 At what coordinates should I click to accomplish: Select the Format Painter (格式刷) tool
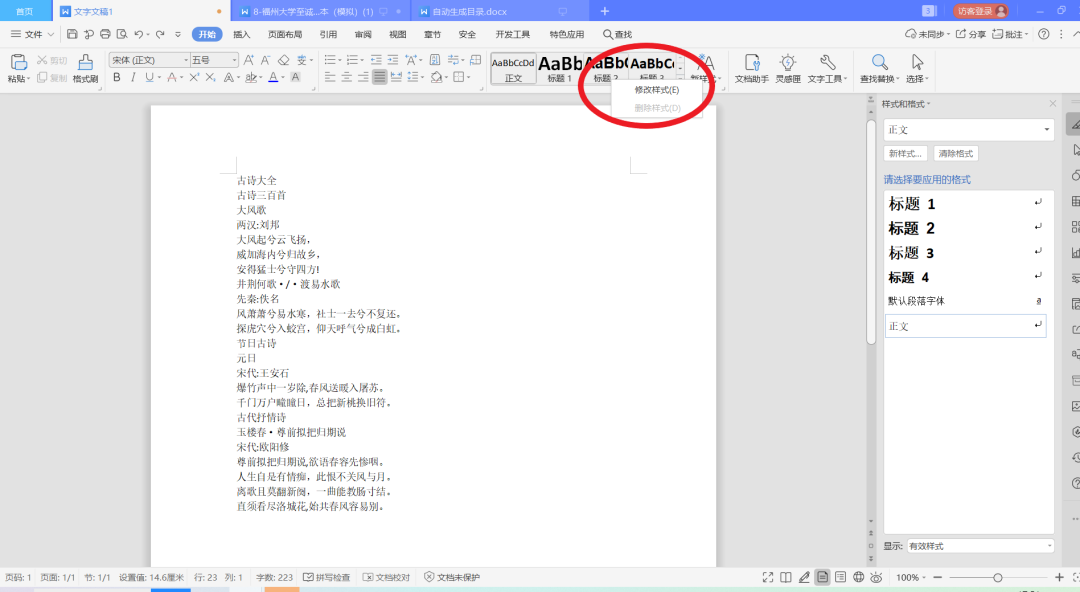click(x=85, y=68)
